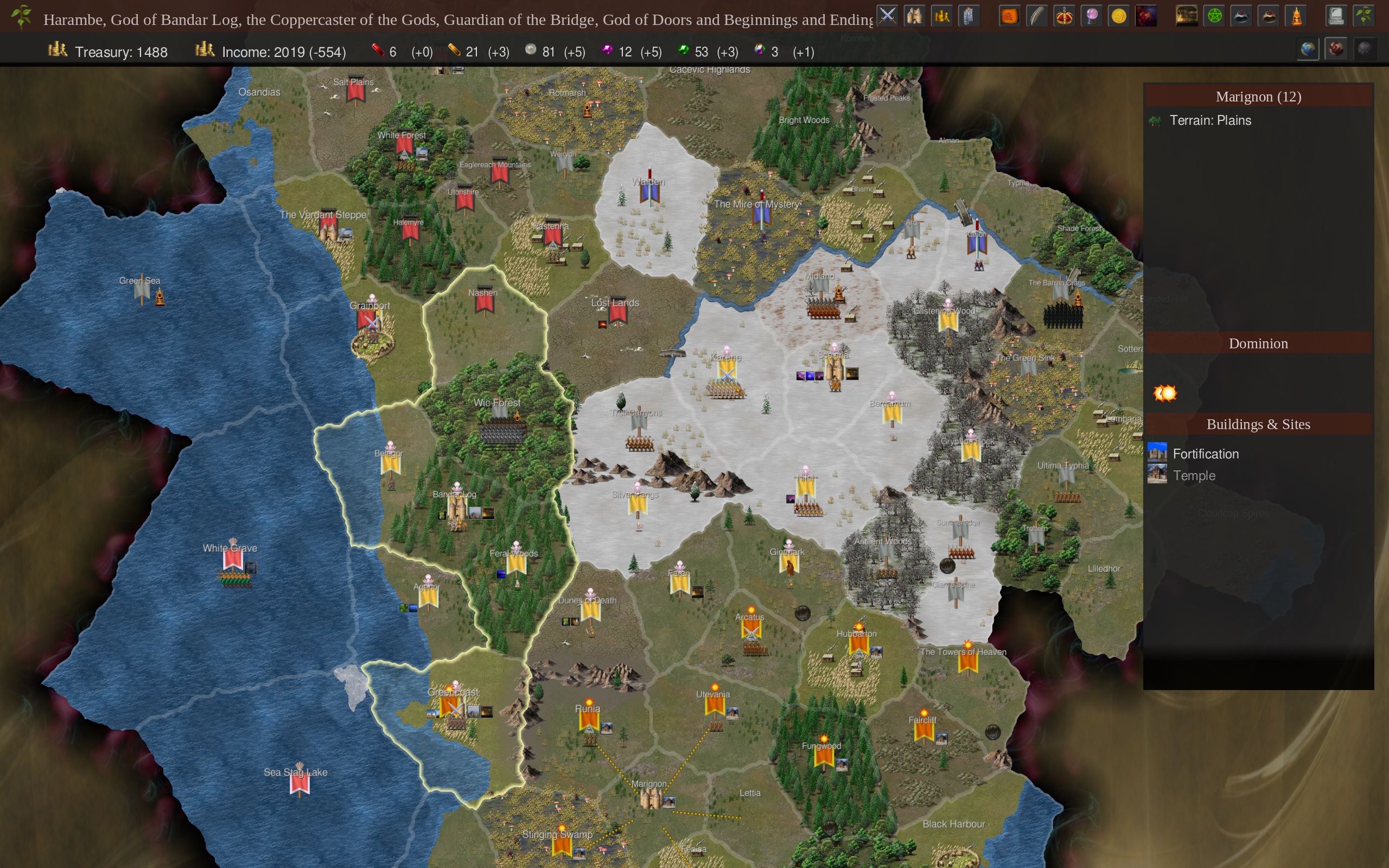Image resolution: width=1389 pixels, height=868 pixels.
Task: Toggle the blue globe map filter
Action: coord(1308,49)
